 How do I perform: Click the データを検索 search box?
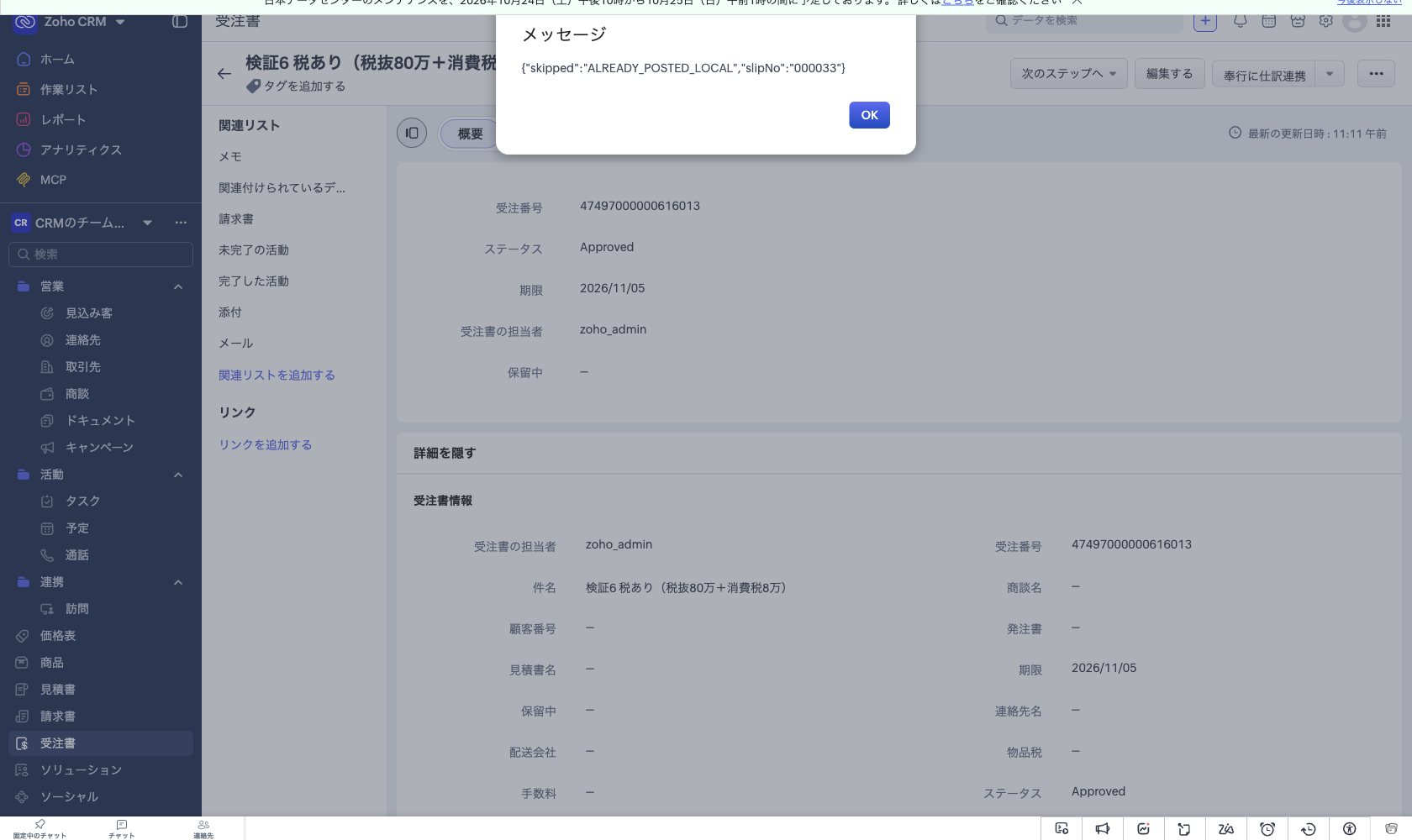pyautogui.click(x=1084, y=21)
